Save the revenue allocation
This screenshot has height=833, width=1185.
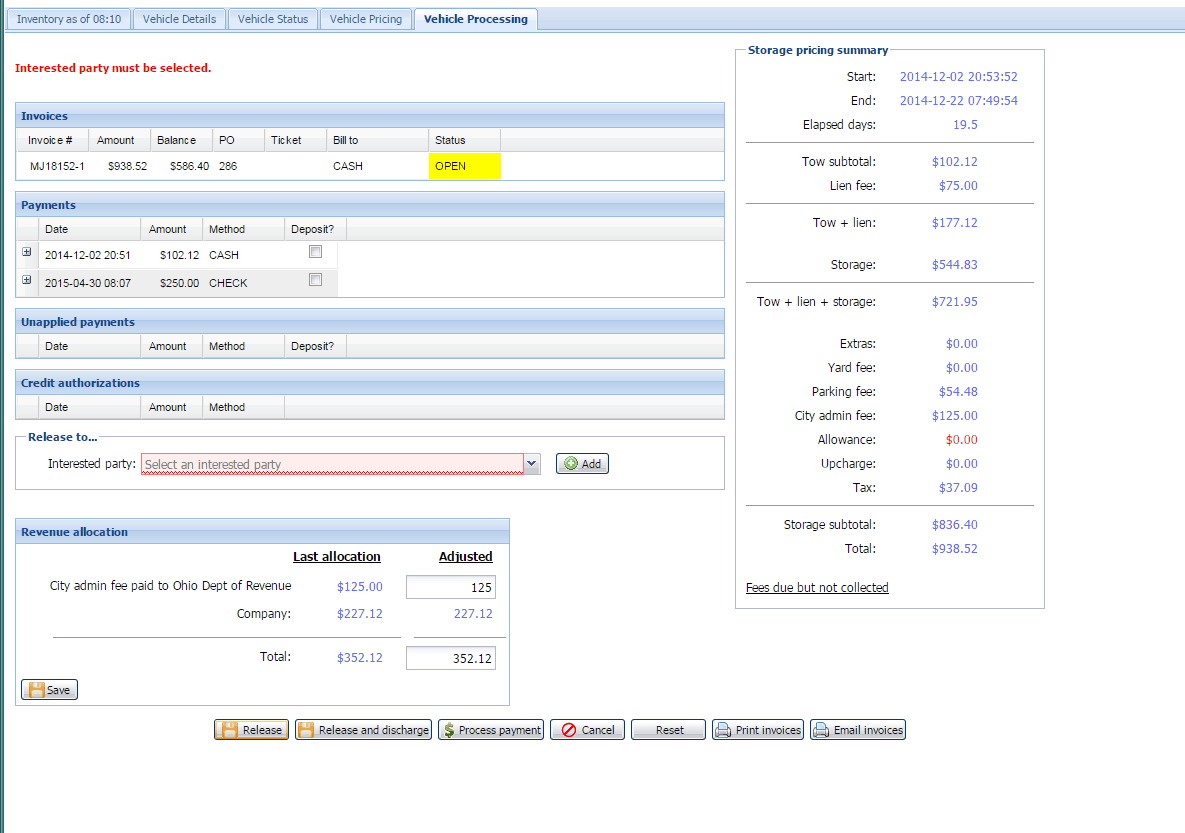click(x=49, y=690)
